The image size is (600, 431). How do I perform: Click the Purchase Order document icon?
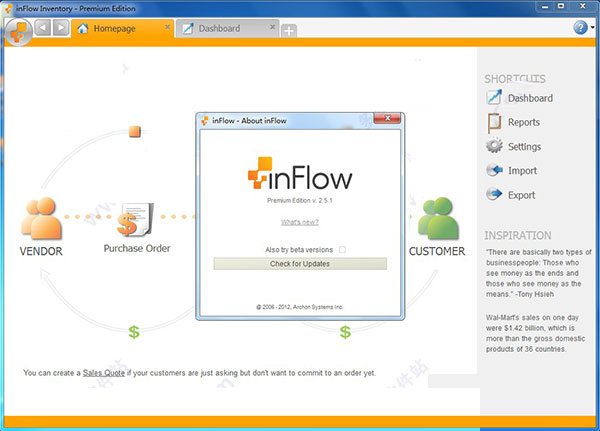click(x=135, y=219)
